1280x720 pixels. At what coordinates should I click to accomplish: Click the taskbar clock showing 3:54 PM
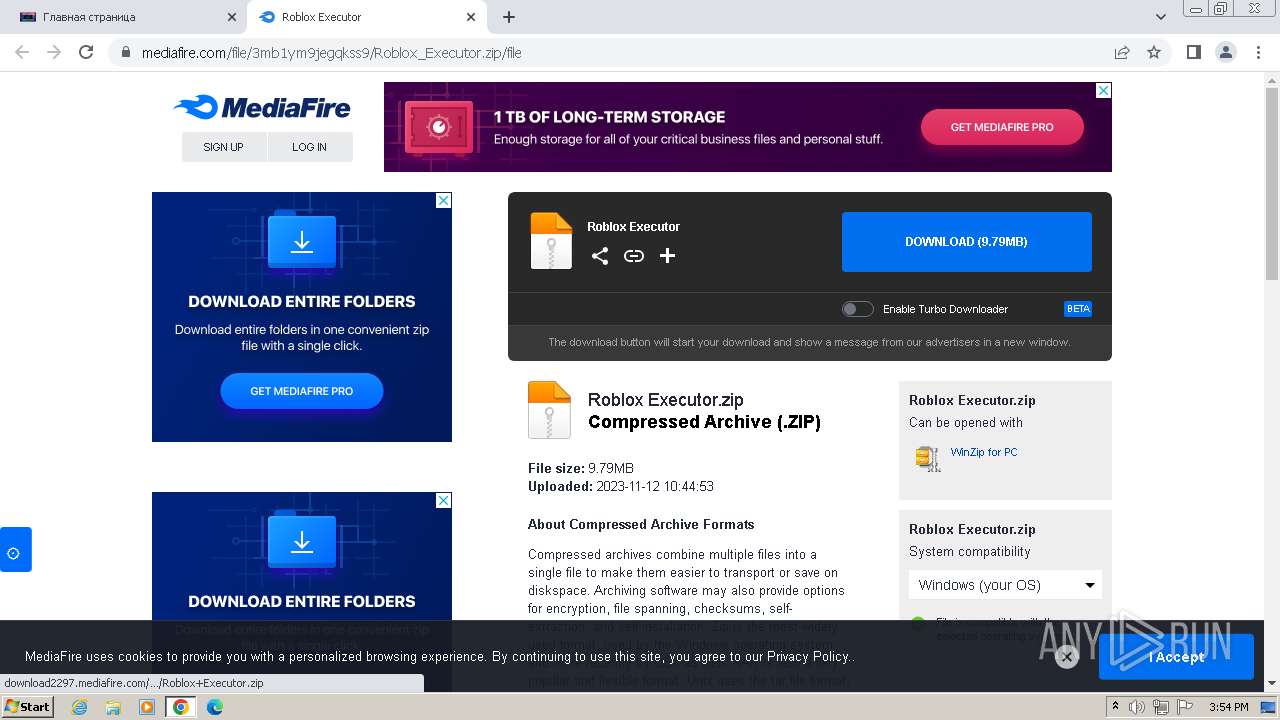1228,707
